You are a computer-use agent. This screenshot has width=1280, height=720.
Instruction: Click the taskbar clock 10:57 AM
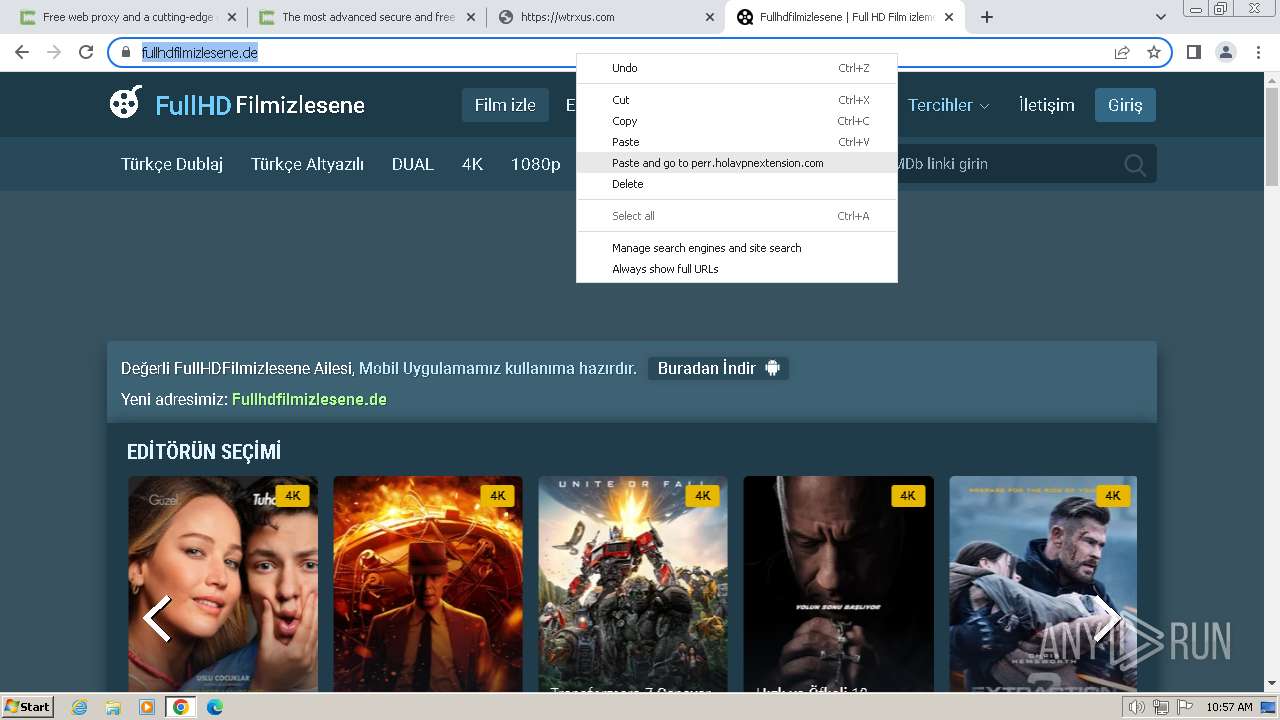click(x=1229, y=707)
